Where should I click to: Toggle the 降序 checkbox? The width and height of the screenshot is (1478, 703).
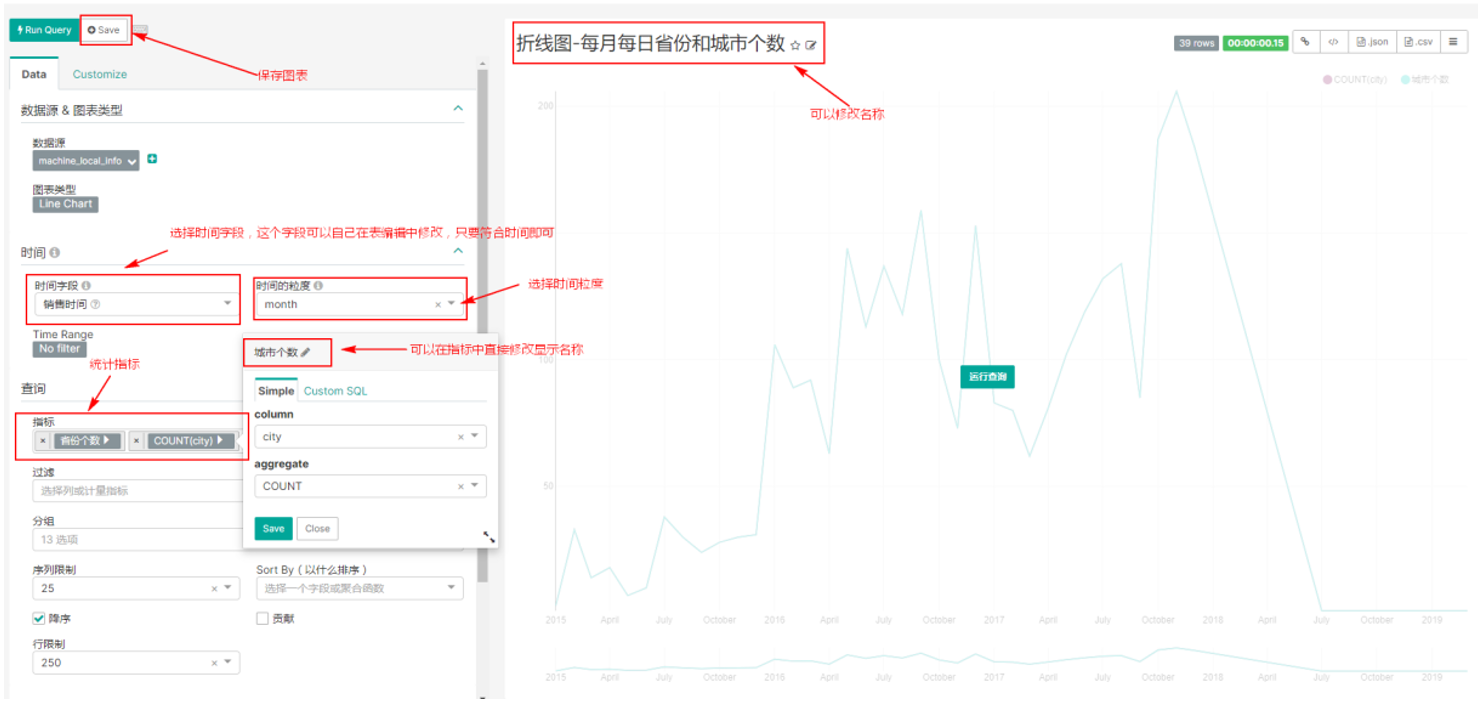tap(39, 619)
